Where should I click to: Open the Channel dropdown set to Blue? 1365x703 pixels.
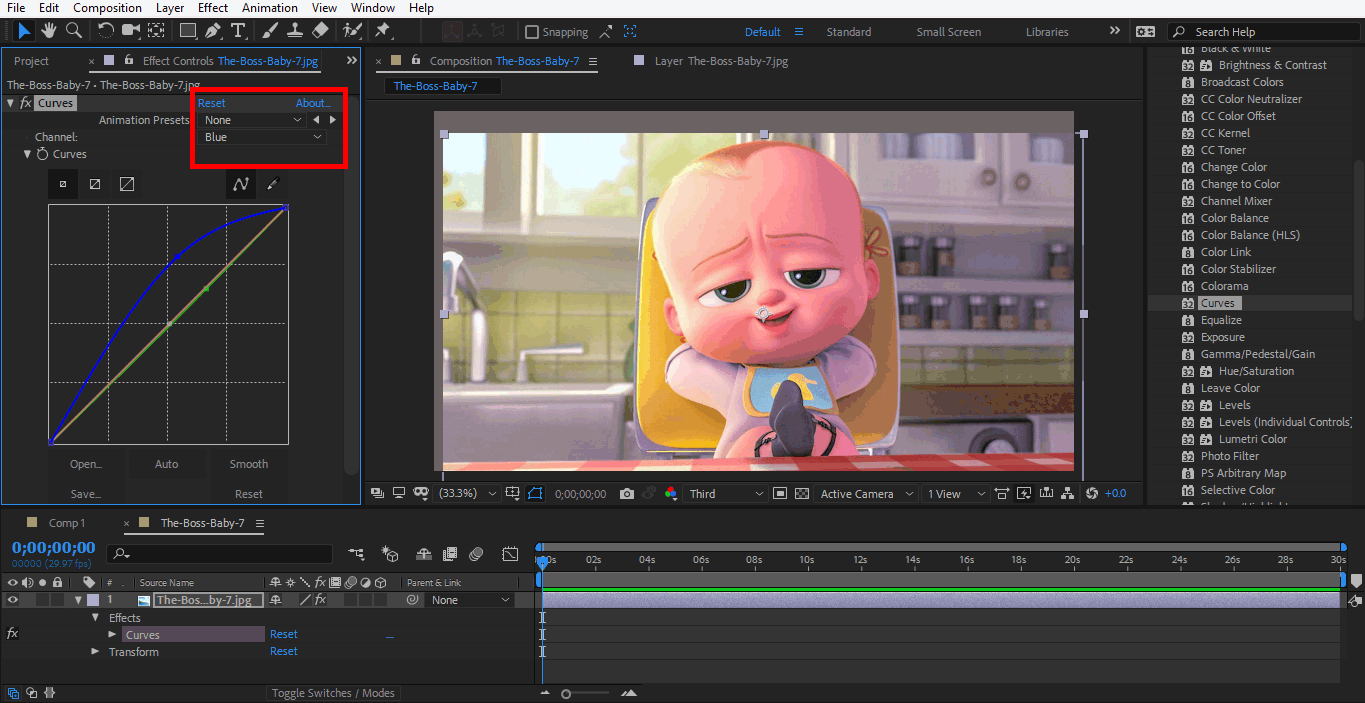point(263,137)
